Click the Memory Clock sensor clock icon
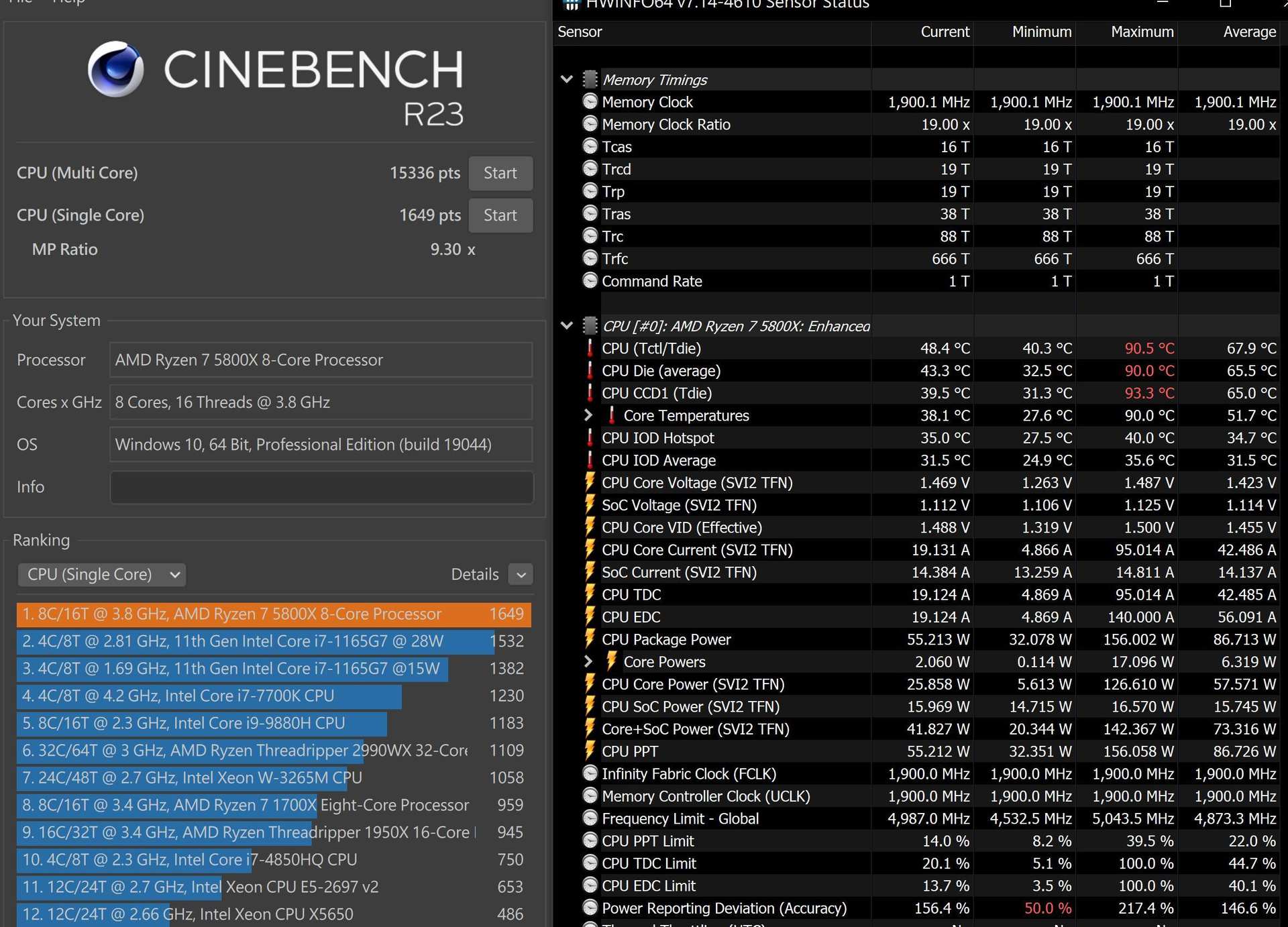 click(x=590, y=102)
